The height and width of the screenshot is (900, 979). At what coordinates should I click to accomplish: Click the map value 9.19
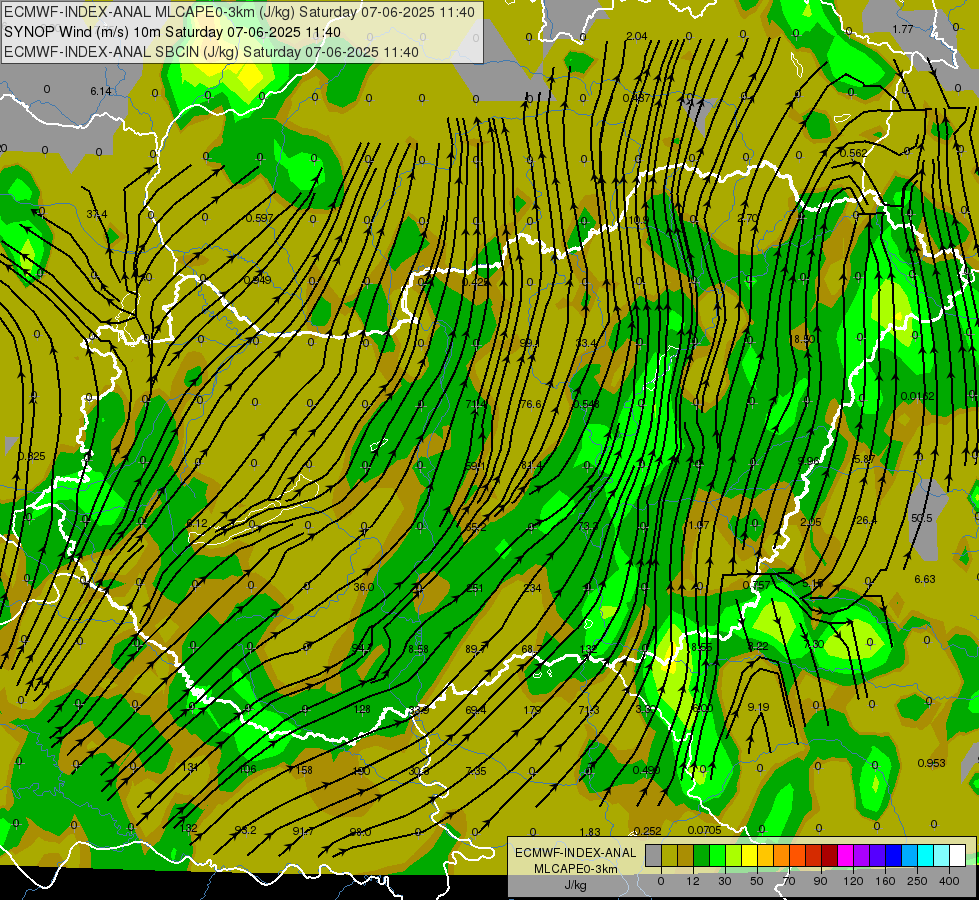758,707
